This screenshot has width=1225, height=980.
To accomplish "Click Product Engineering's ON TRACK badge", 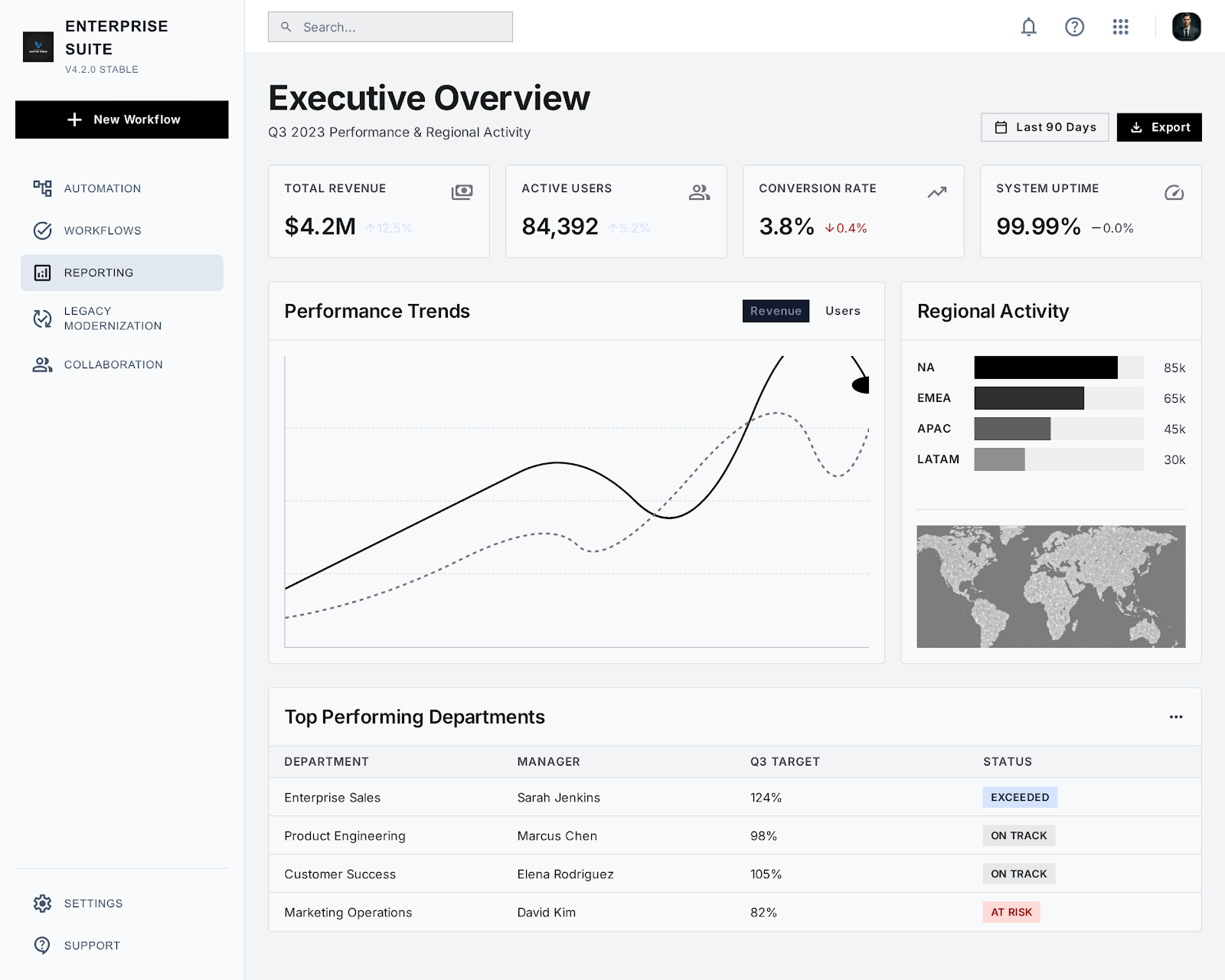I will 1018,835.
